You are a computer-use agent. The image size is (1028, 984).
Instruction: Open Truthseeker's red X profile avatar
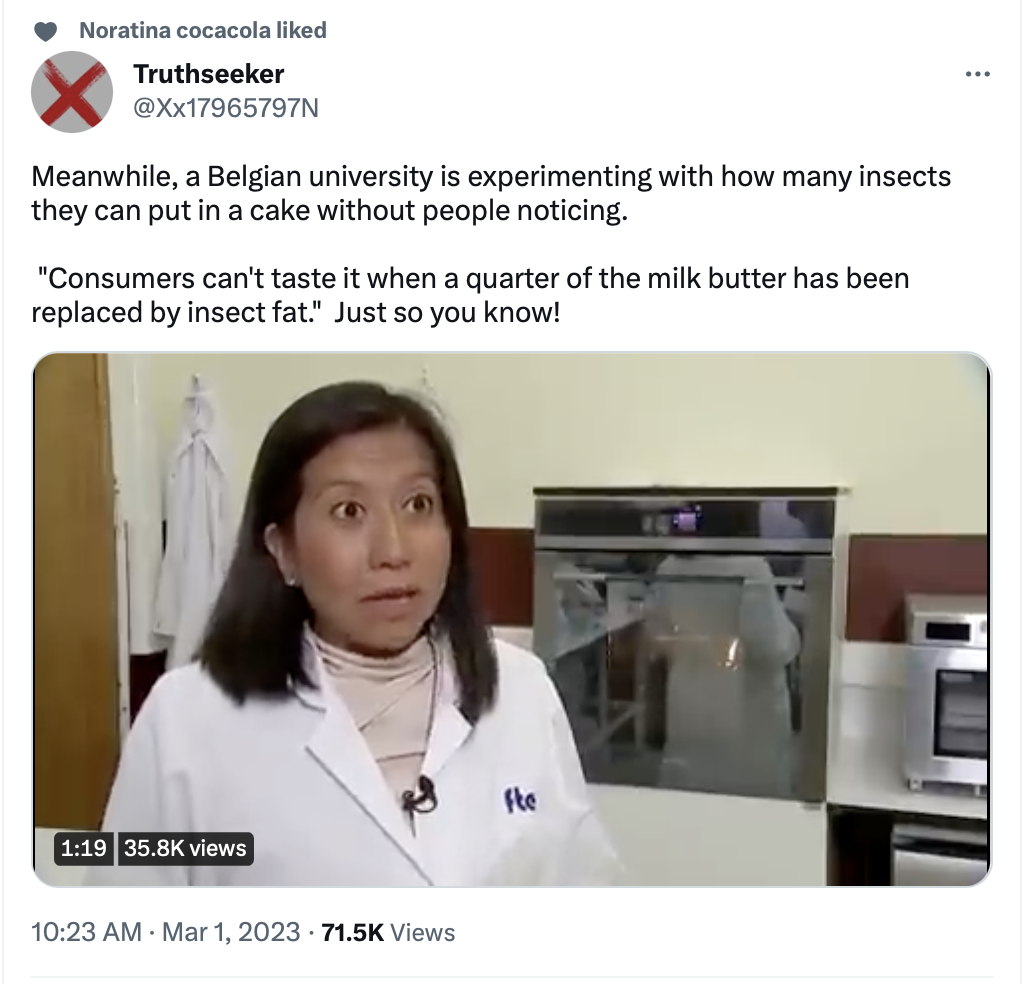click(x=72, y=92)
